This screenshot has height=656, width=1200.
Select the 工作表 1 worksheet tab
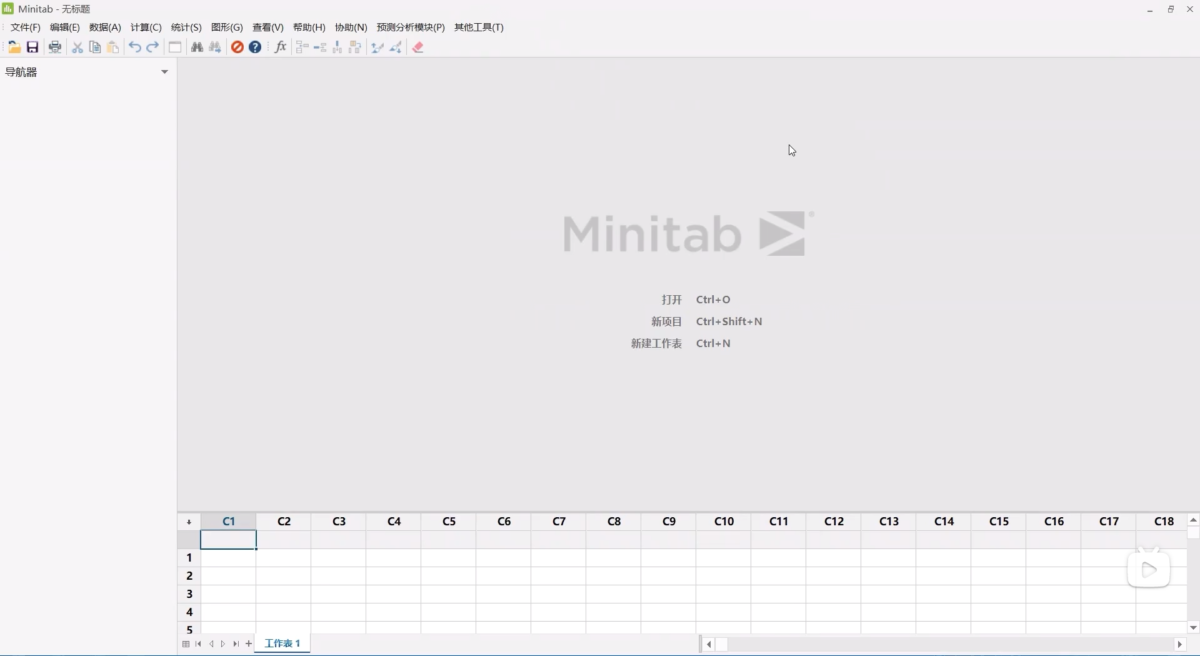(x=282, y=644)
